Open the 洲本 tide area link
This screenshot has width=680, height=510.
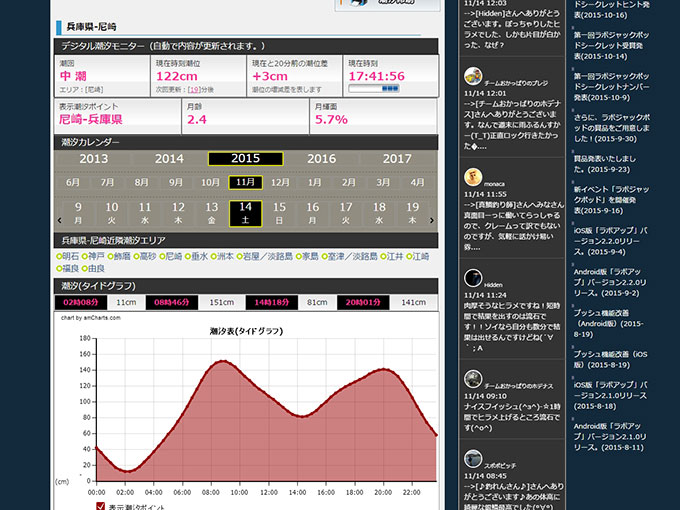[x=225, y=256]
